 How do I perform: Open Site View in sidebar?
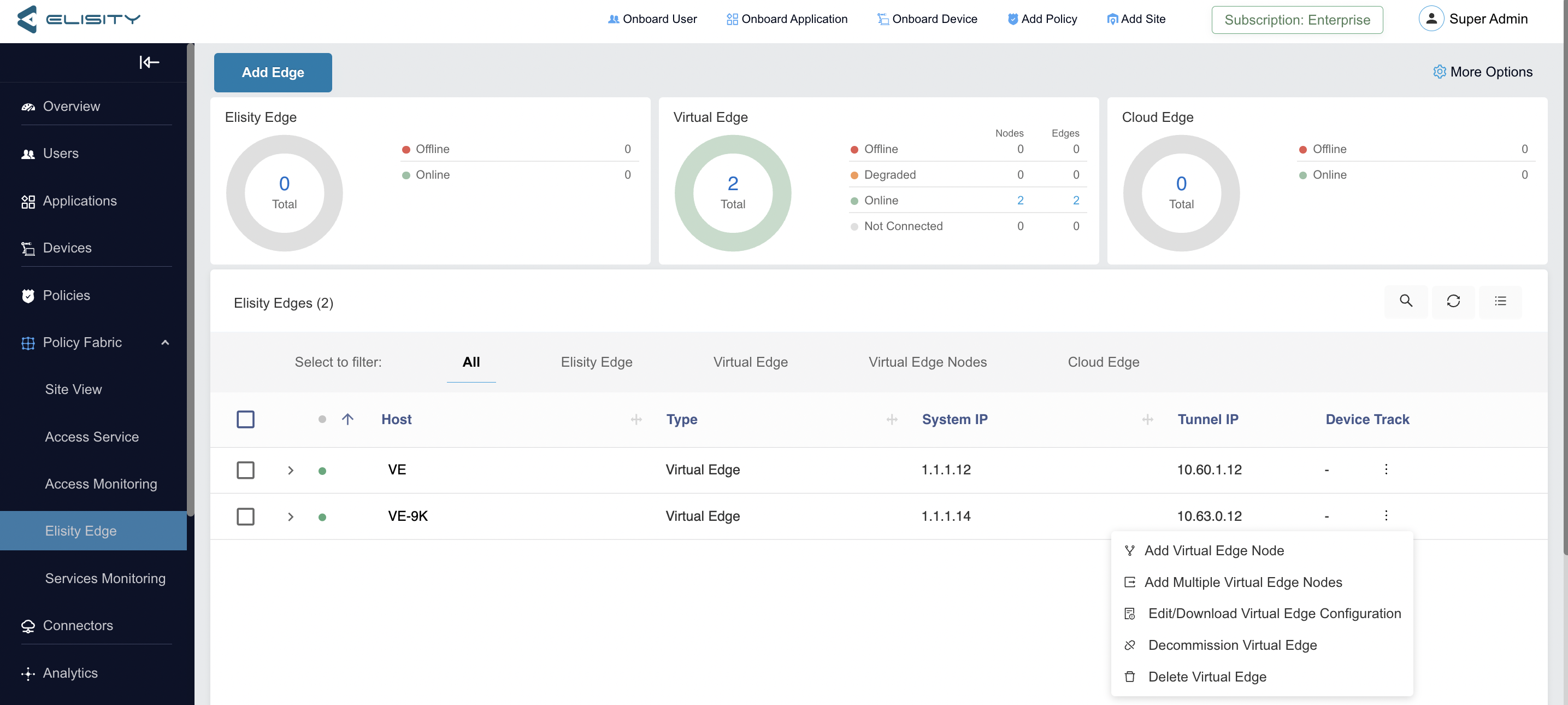74,390
